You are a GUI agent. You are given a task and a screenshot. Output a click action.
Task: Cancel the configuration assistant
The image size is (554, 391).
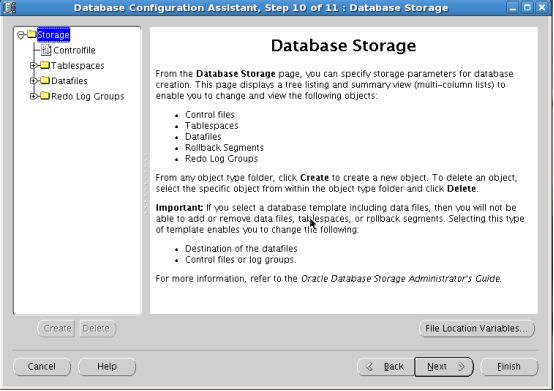[x=42, y=366]
